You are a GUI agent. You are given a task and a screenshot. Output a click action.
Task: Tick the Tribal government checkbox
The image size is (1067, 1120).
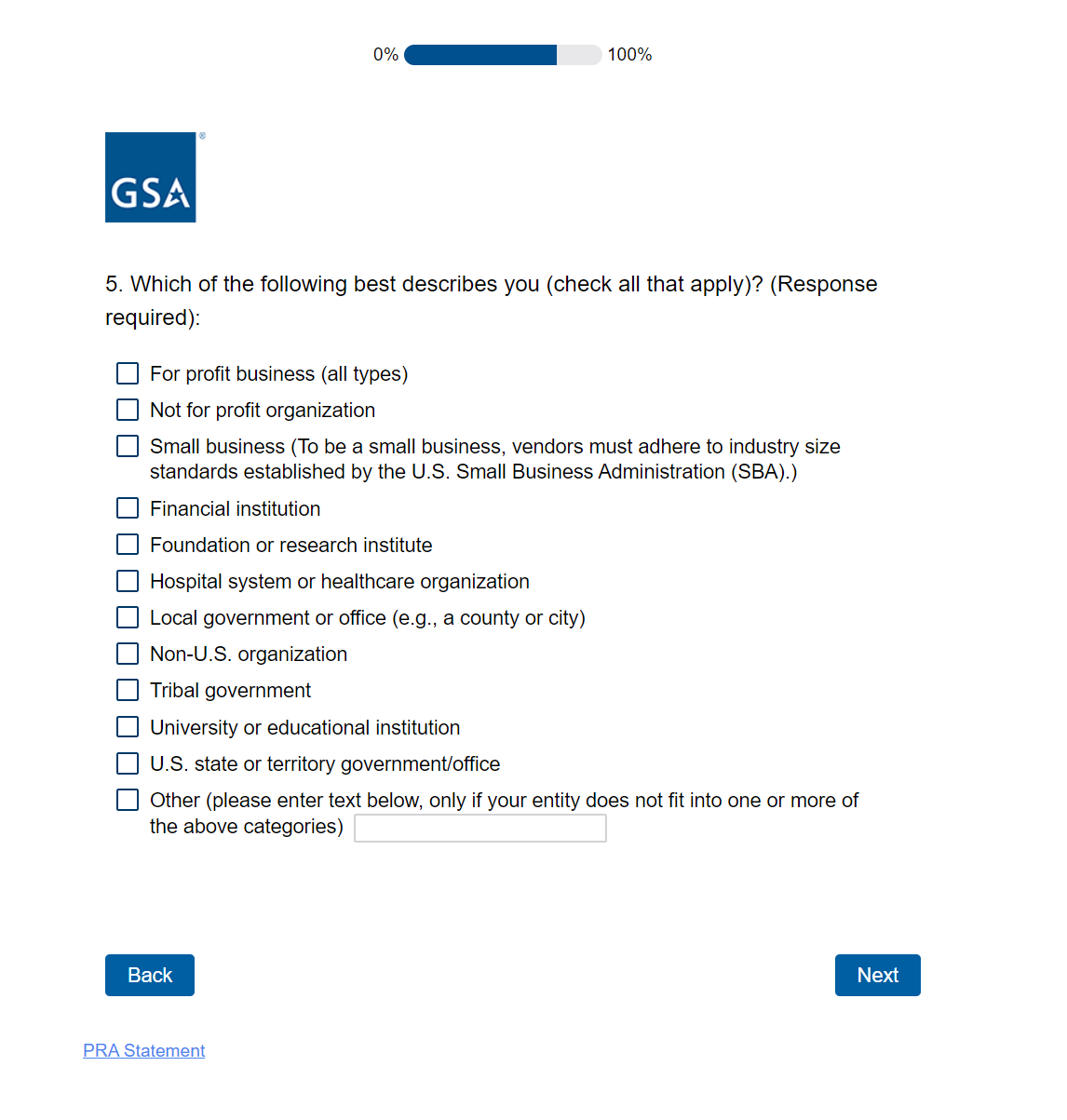tap(128, 690)
